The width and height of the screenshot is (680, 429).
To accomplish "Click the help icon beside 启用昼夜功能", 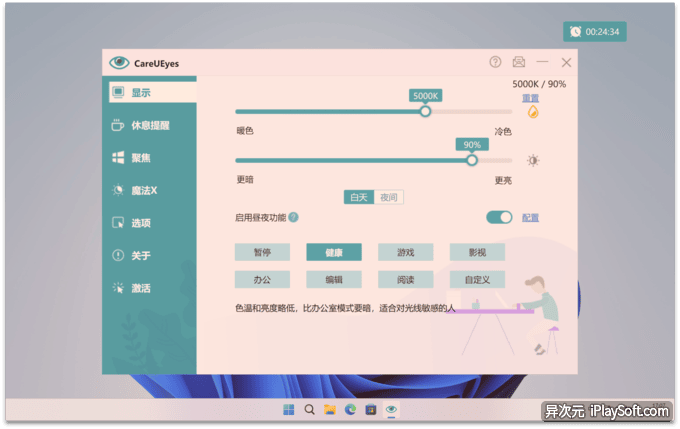I will point(294,217).
